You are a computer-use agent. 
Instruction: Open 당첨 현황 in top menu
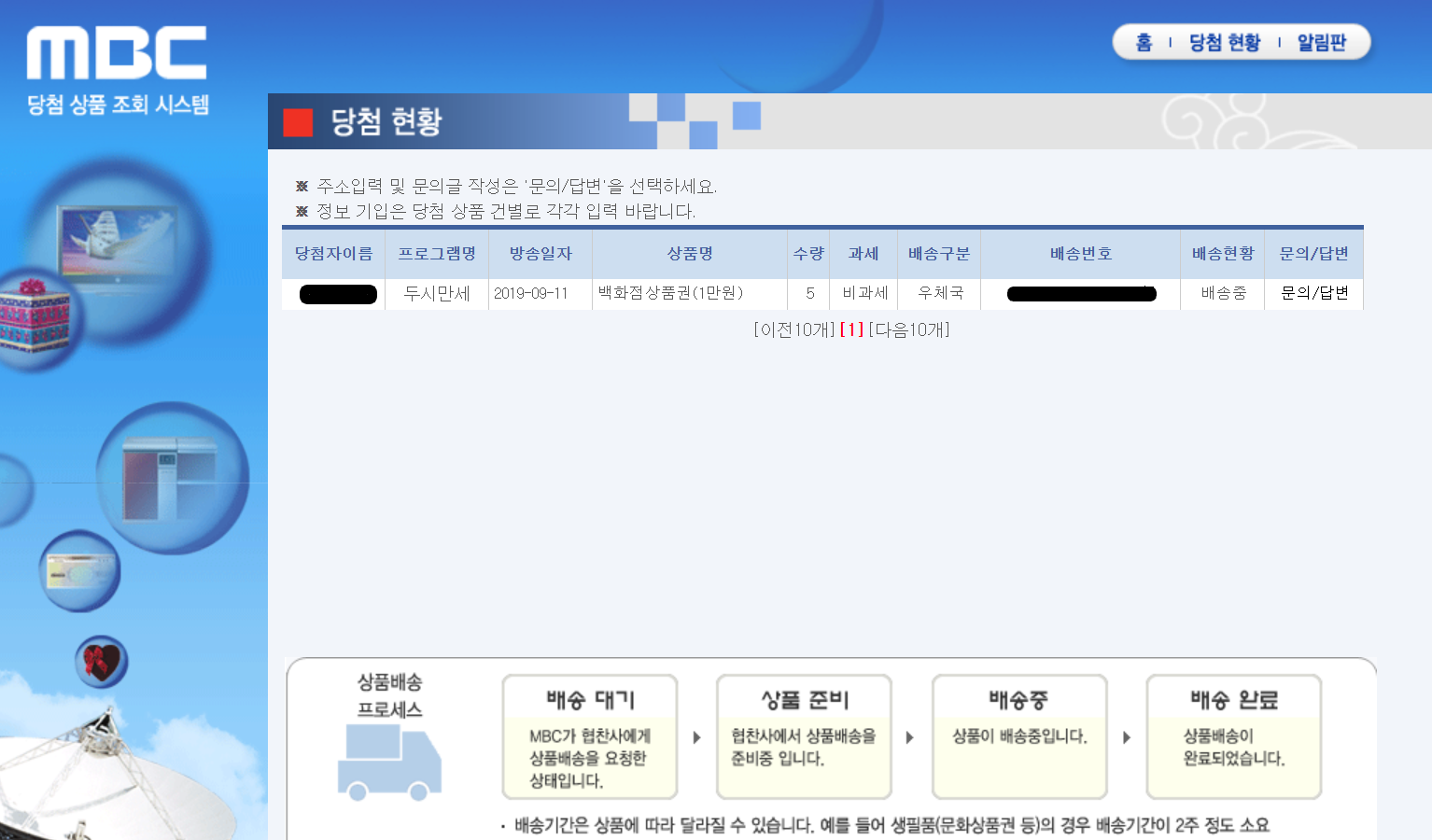point(1225,42)
